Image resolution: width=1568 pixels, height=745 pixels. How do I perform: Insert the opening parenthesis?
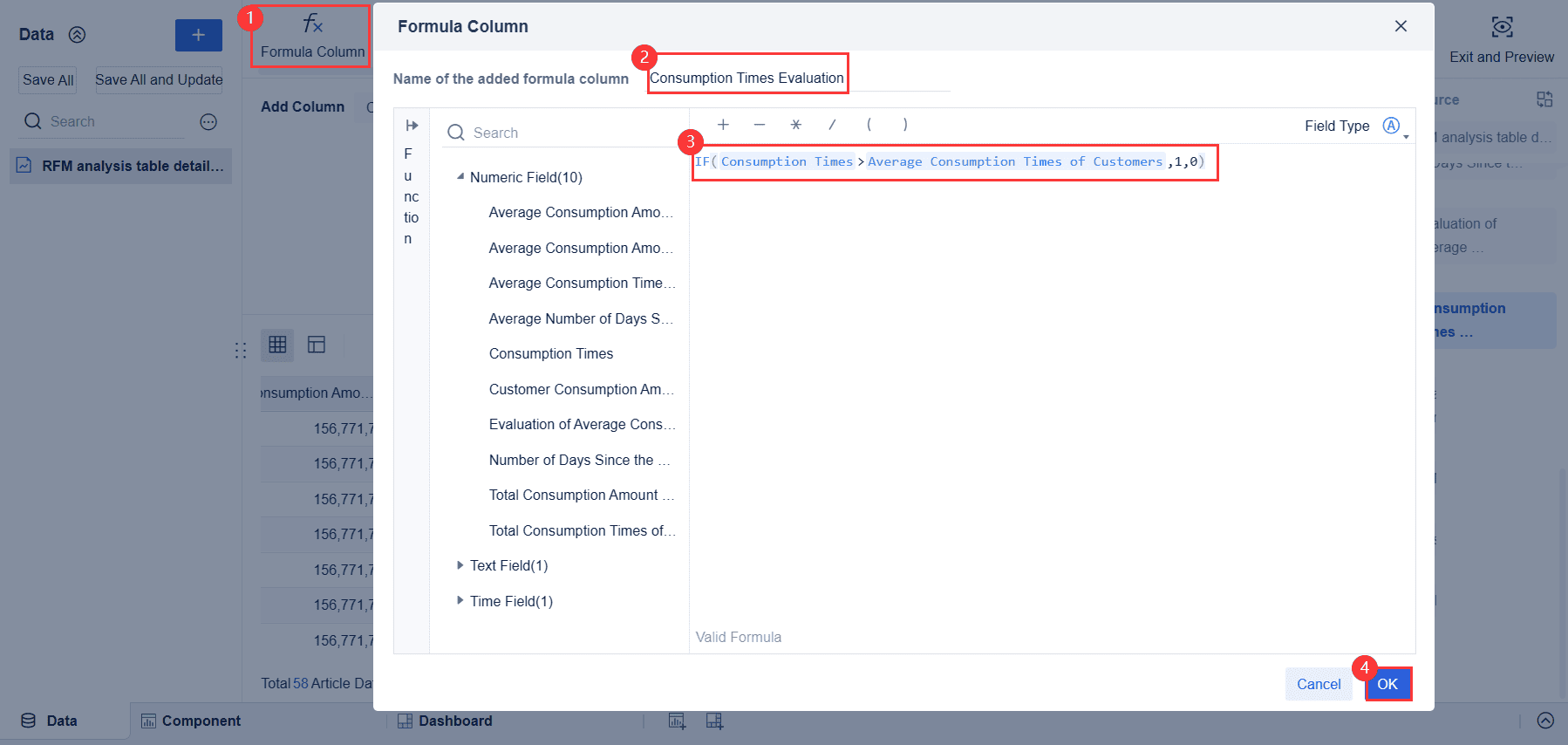[x=869, y=125]
